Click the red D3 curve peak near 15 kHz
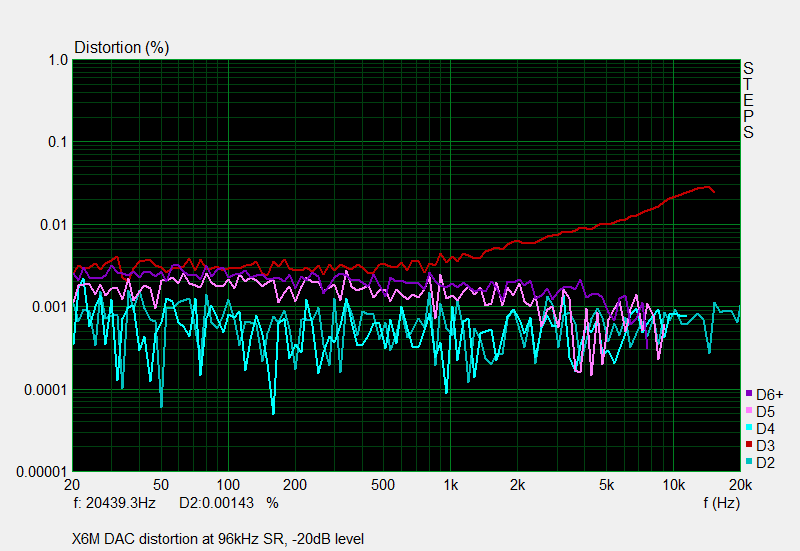This screenshot has width=800, height=551. (707, 187)
